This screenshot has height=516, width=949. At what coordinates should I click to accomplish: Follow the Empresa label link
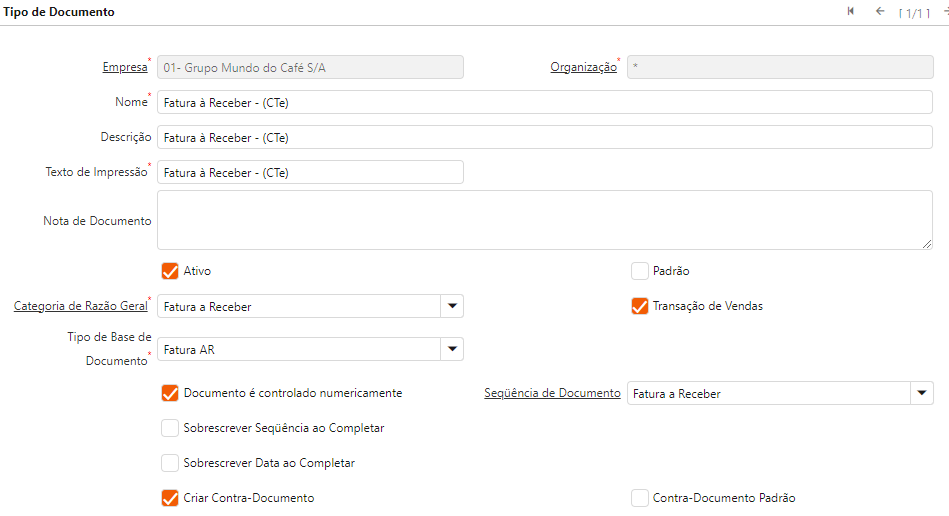(x=125, y=67)
